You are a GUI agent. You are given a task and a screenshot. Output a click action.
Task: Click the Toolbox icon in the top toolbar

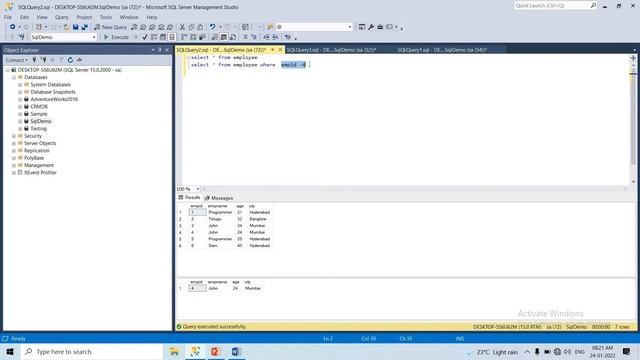point(380,27)
